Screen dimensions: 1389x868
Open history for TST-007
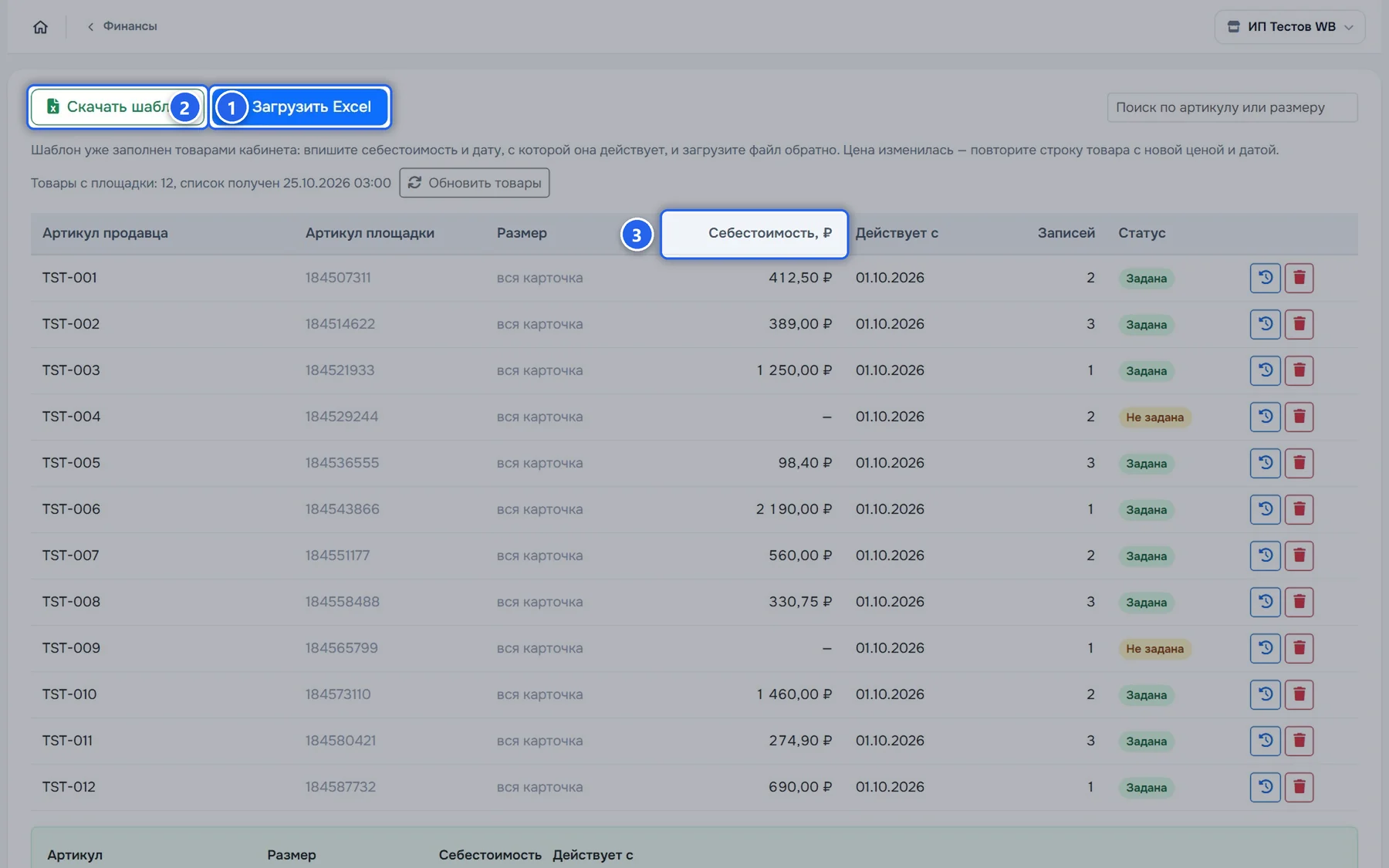[1266, 556]
